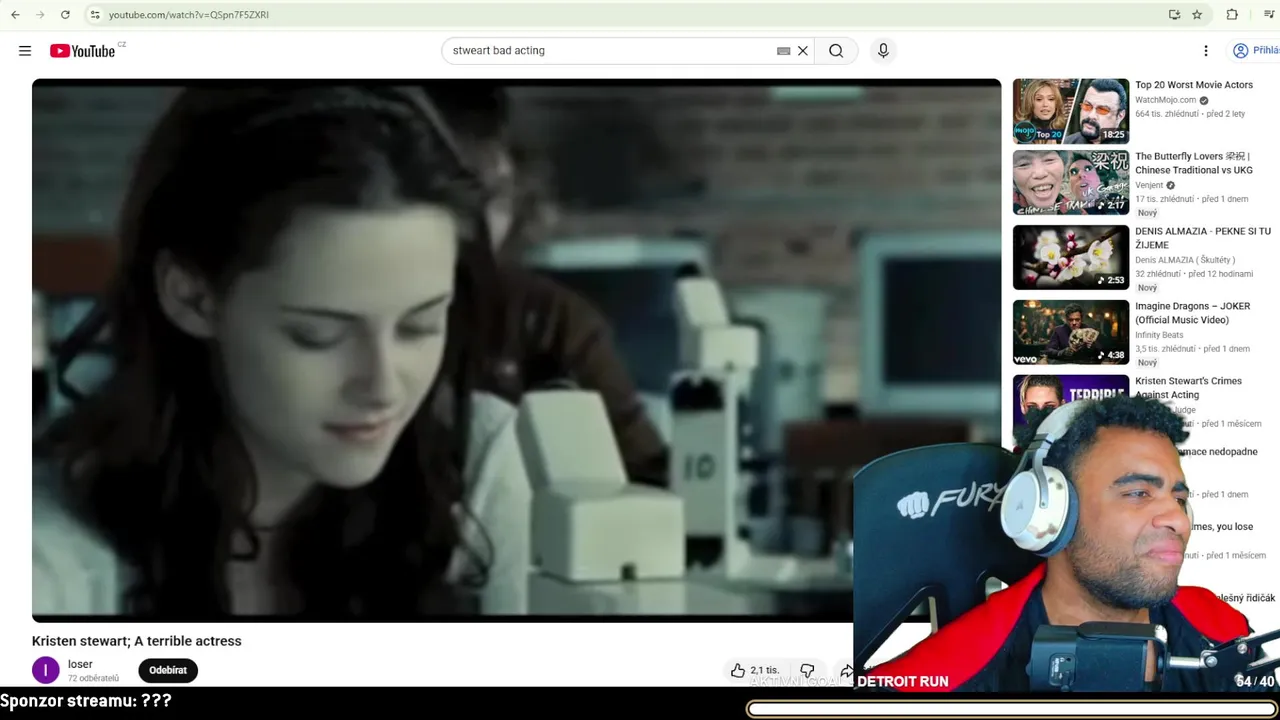Open the loser channel avatar

(46, 670)
